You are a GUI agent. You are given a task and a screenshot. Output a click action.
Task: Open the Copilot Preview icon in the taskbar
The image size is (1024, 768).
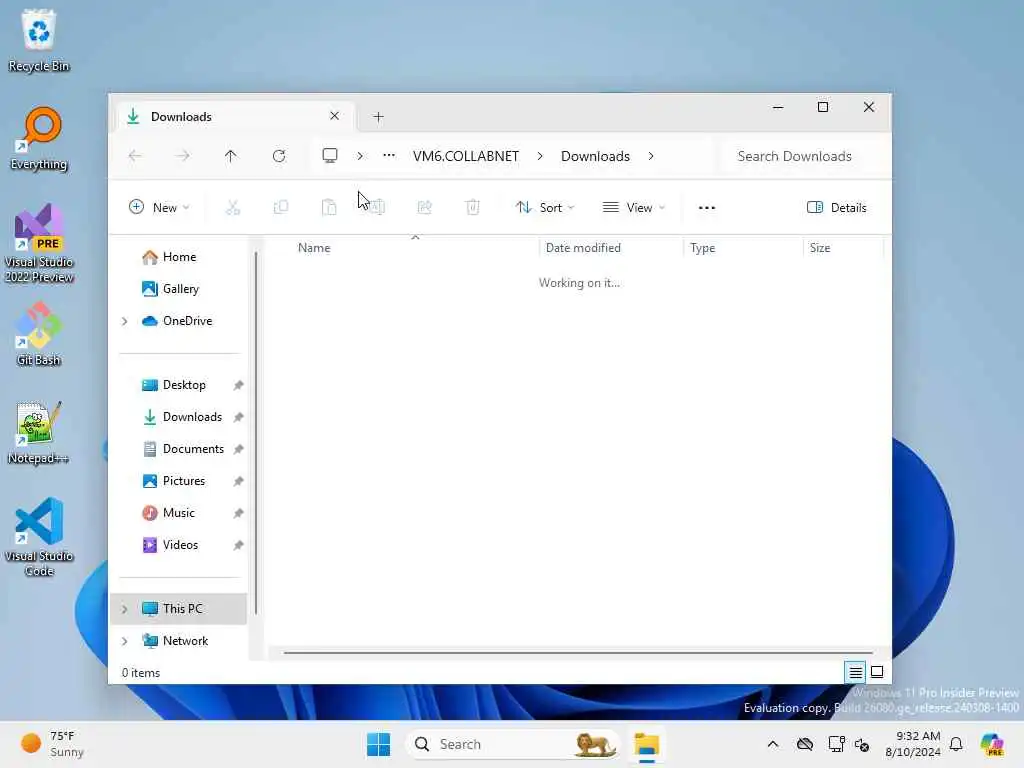[991, 744]
